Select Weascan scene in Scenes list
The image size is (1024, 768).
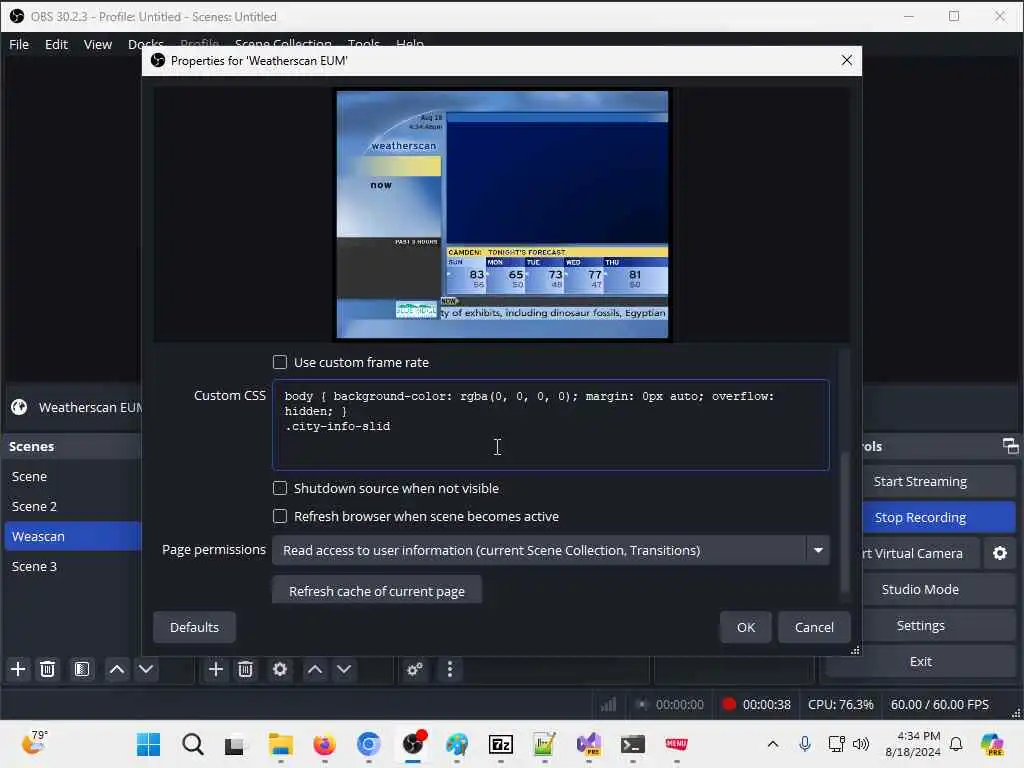[x=72, y=536]
